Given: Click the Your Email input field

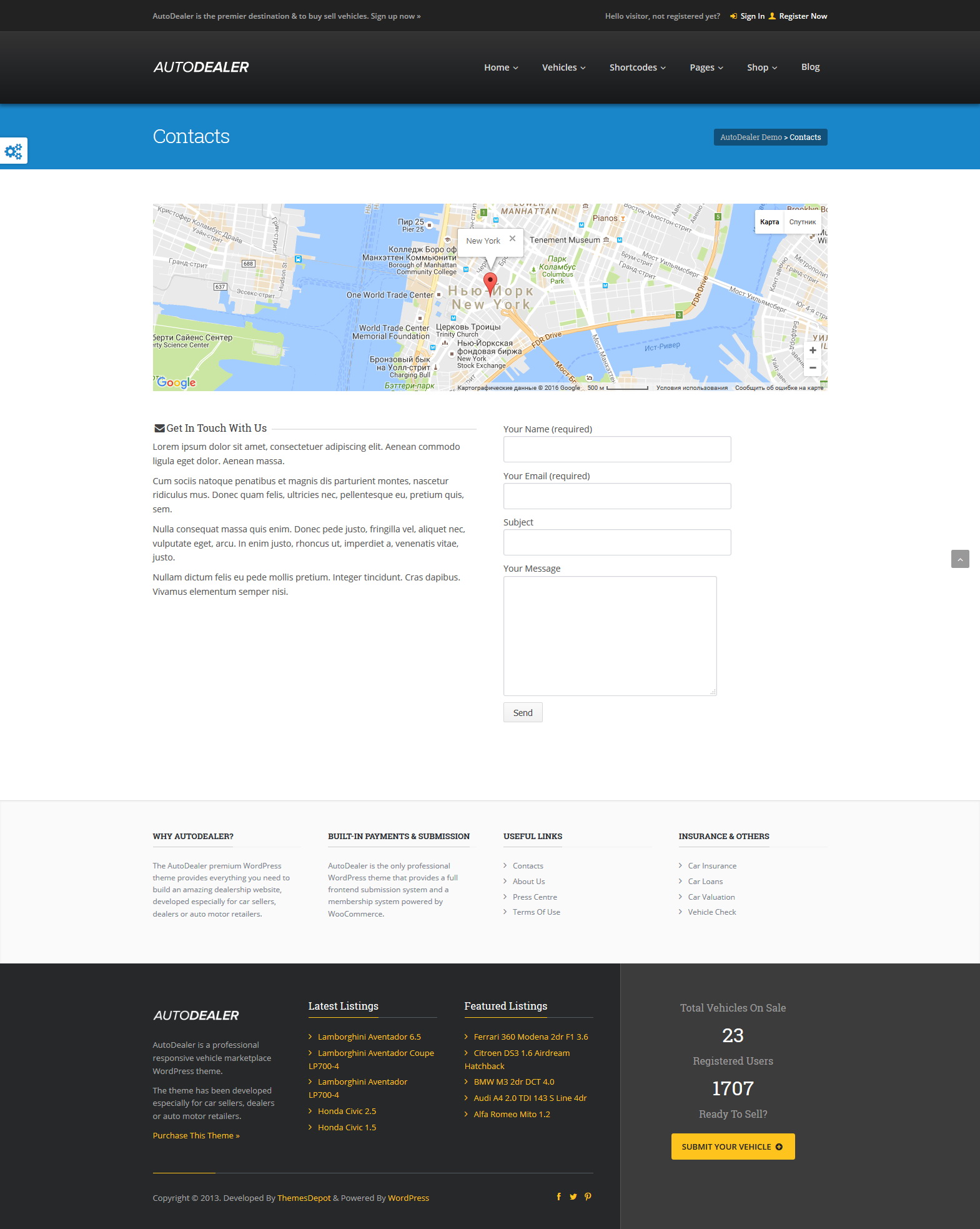Looking at the screenshot, I should tap(617, 496).
